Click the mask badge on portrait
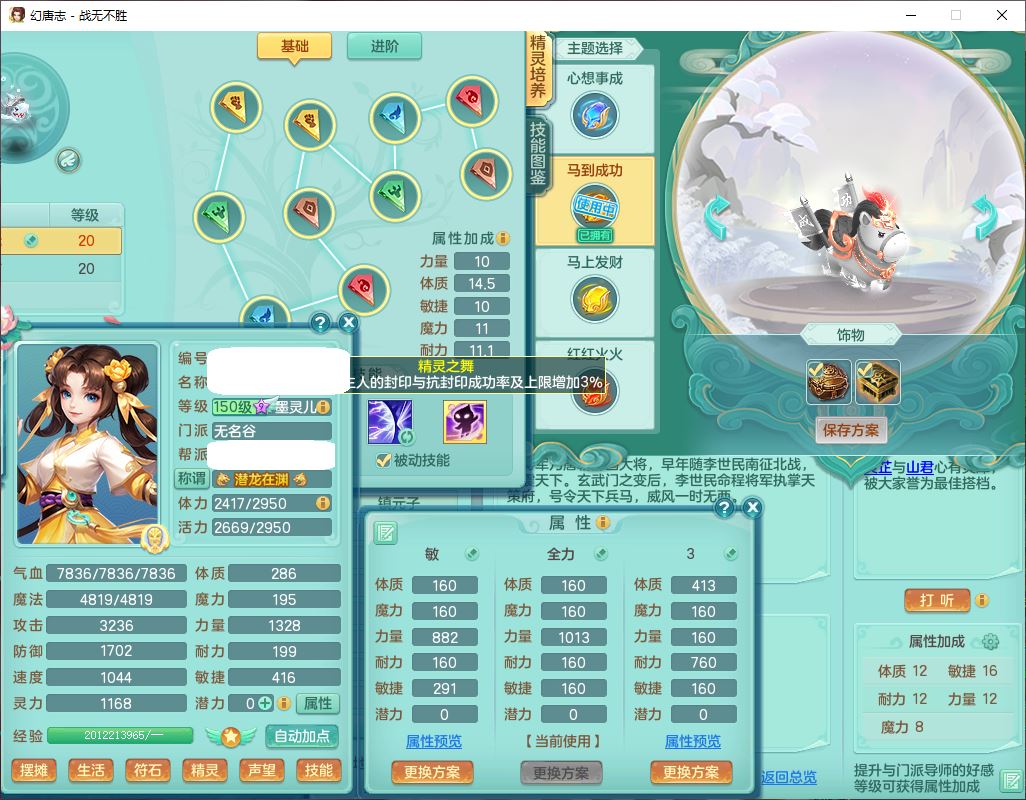This screenshot has height=800, width=1026. pos(155,538)
